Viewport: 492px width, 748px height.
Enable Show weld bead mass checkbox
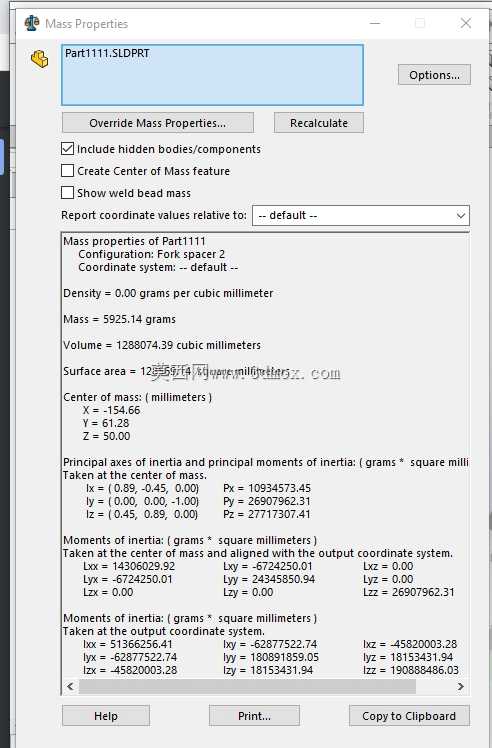pos(68,193)
